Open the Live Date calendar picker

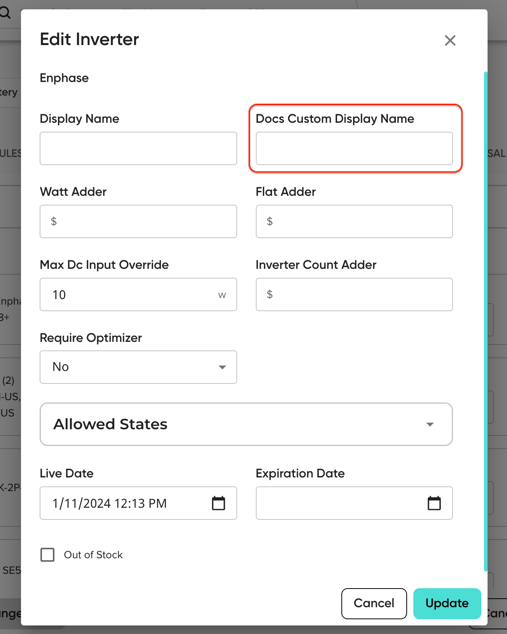[x=218, y=503]
